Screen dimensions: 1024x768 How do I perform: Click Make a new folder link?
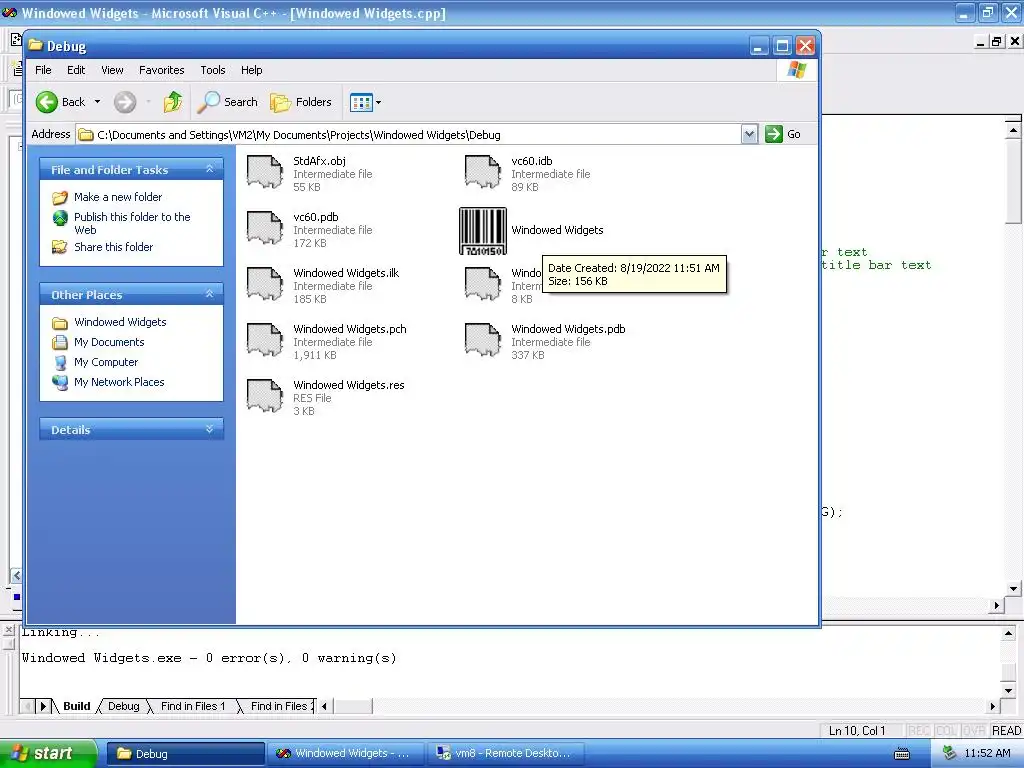click(x=118, y=197)
